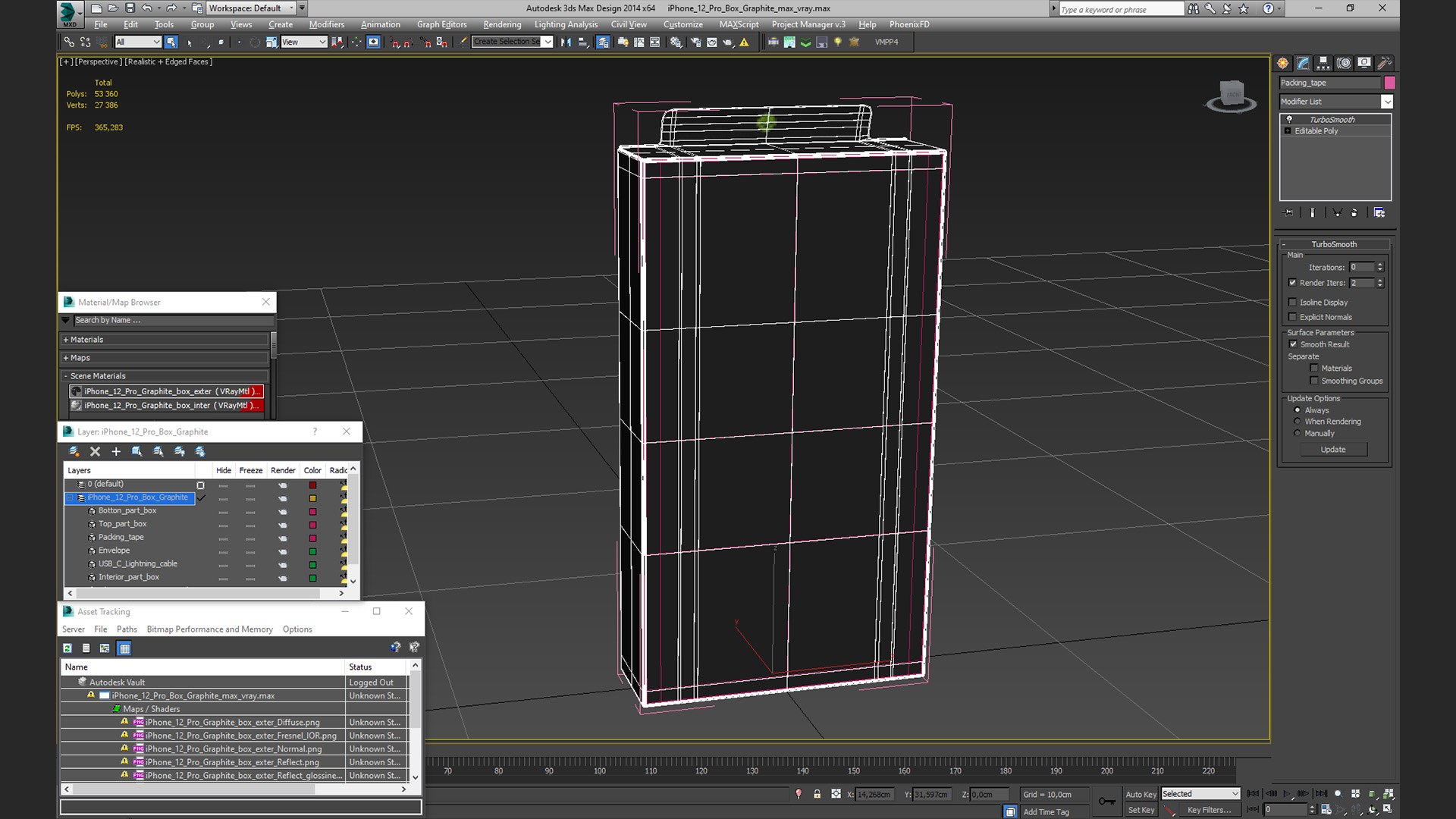Viewport: 1456px width, 819px height.
Task: Click the Set Key button
Action: pyautogui.click(x=1141, y=810)
